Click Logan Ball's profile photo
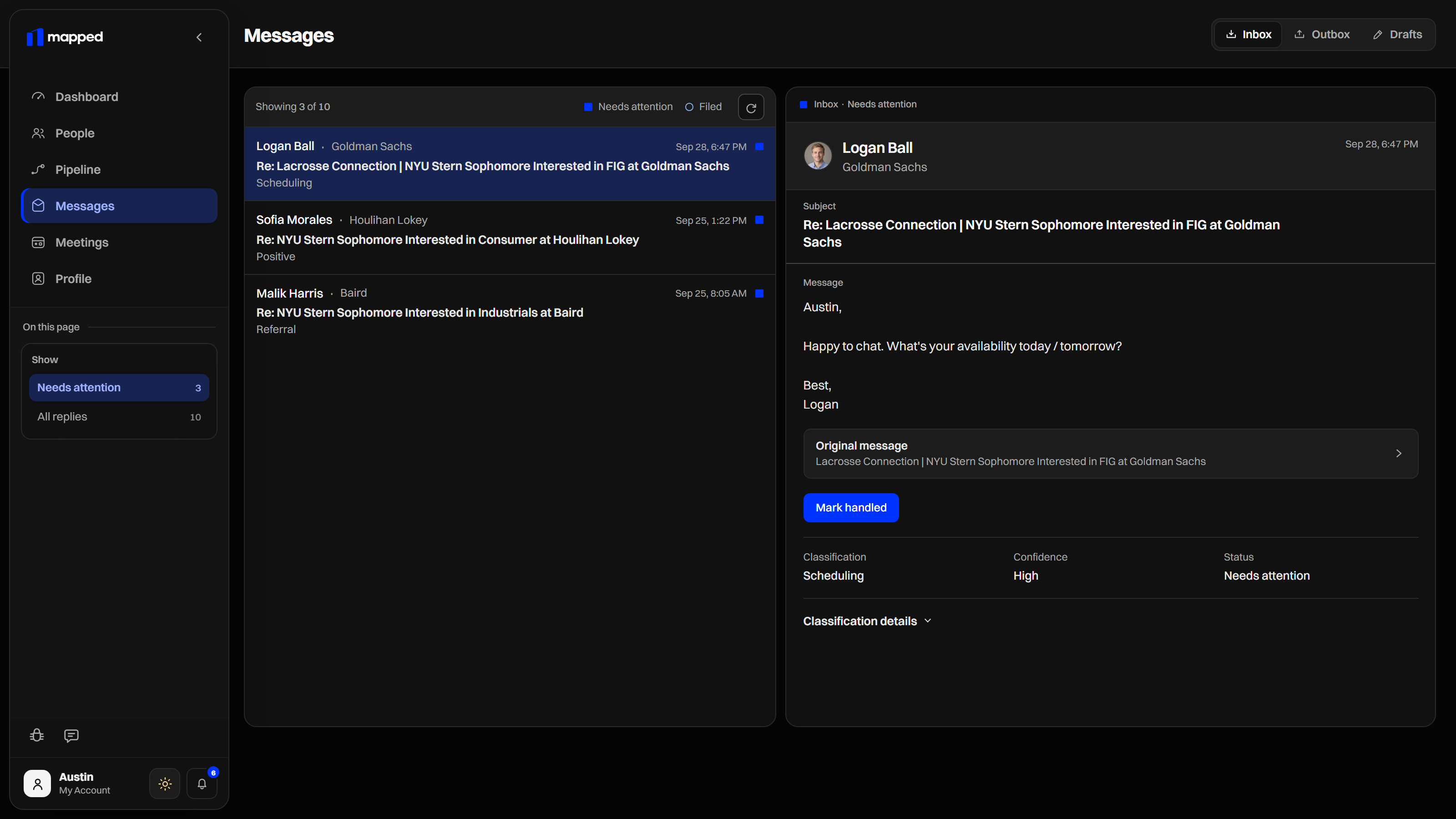 coord(818,156)
